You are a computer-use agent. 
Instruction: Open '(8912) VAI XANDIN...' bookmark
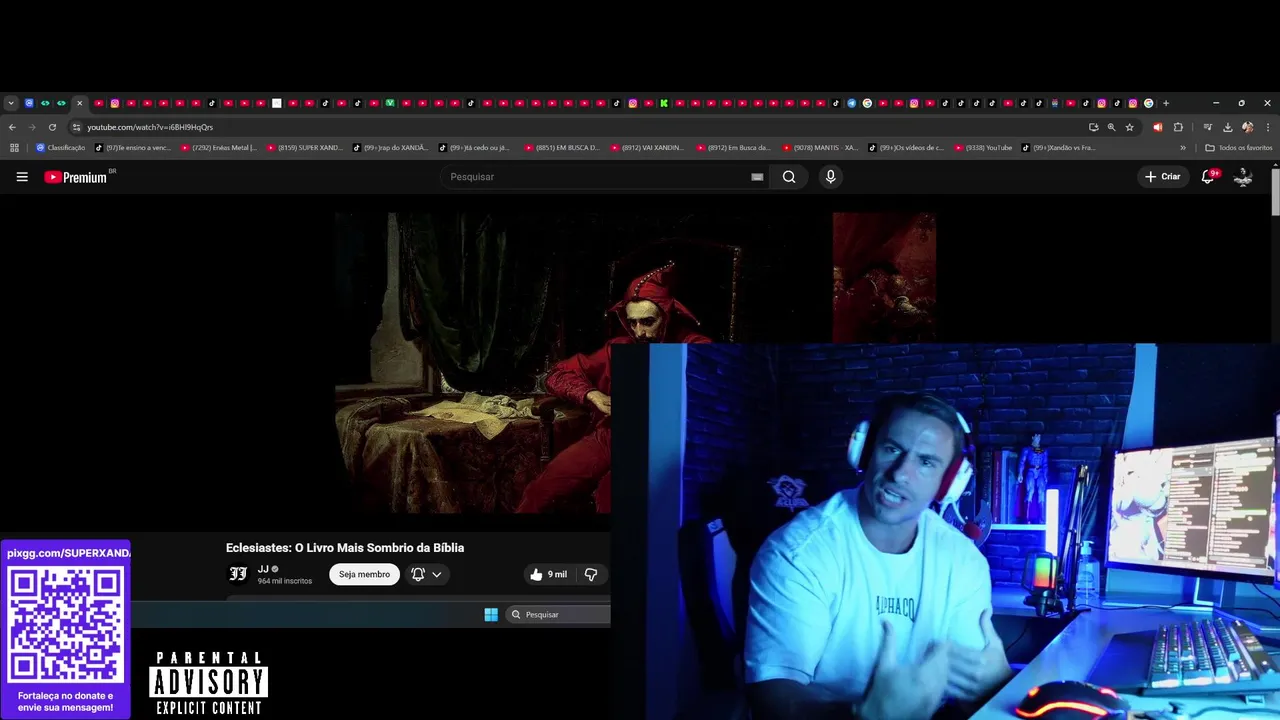point(649,148)
